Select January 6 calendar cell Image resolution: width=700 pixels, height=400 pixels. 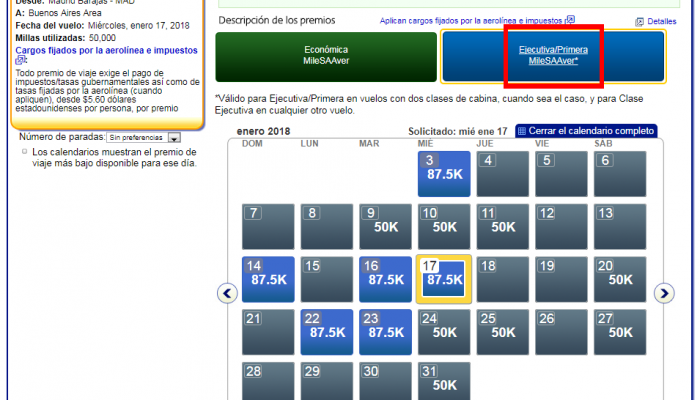click(x=620, y=174)
